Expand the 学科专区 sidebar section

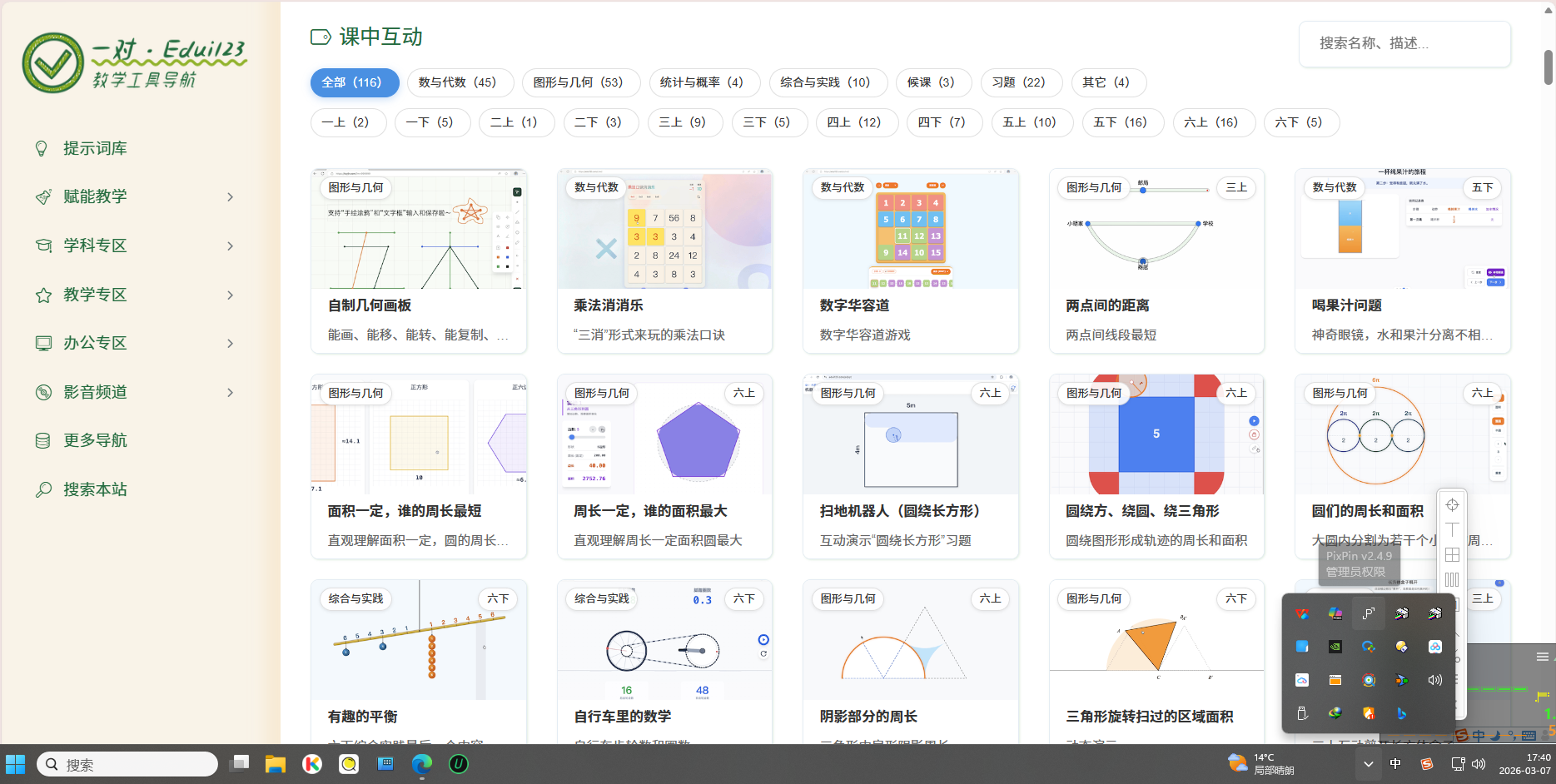(231, 246)
